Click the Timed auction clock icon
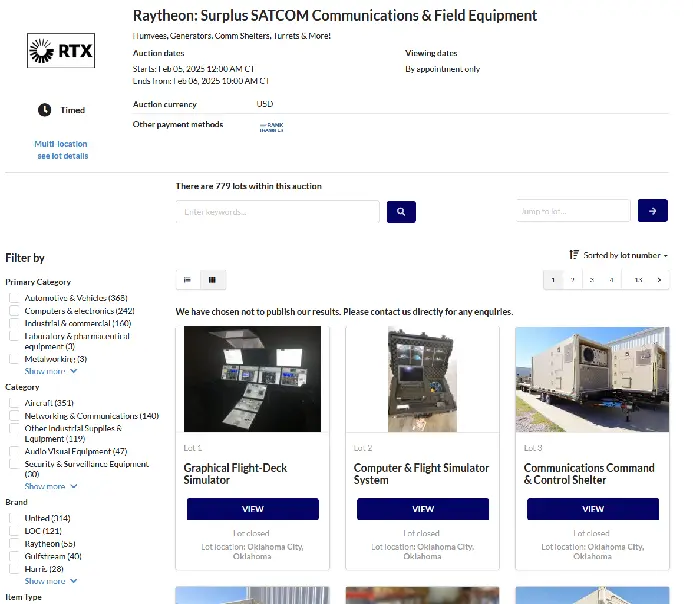Image resolution: width=693 pixels, height=604 pixels. pyautogui.click(x=44, y=110)
